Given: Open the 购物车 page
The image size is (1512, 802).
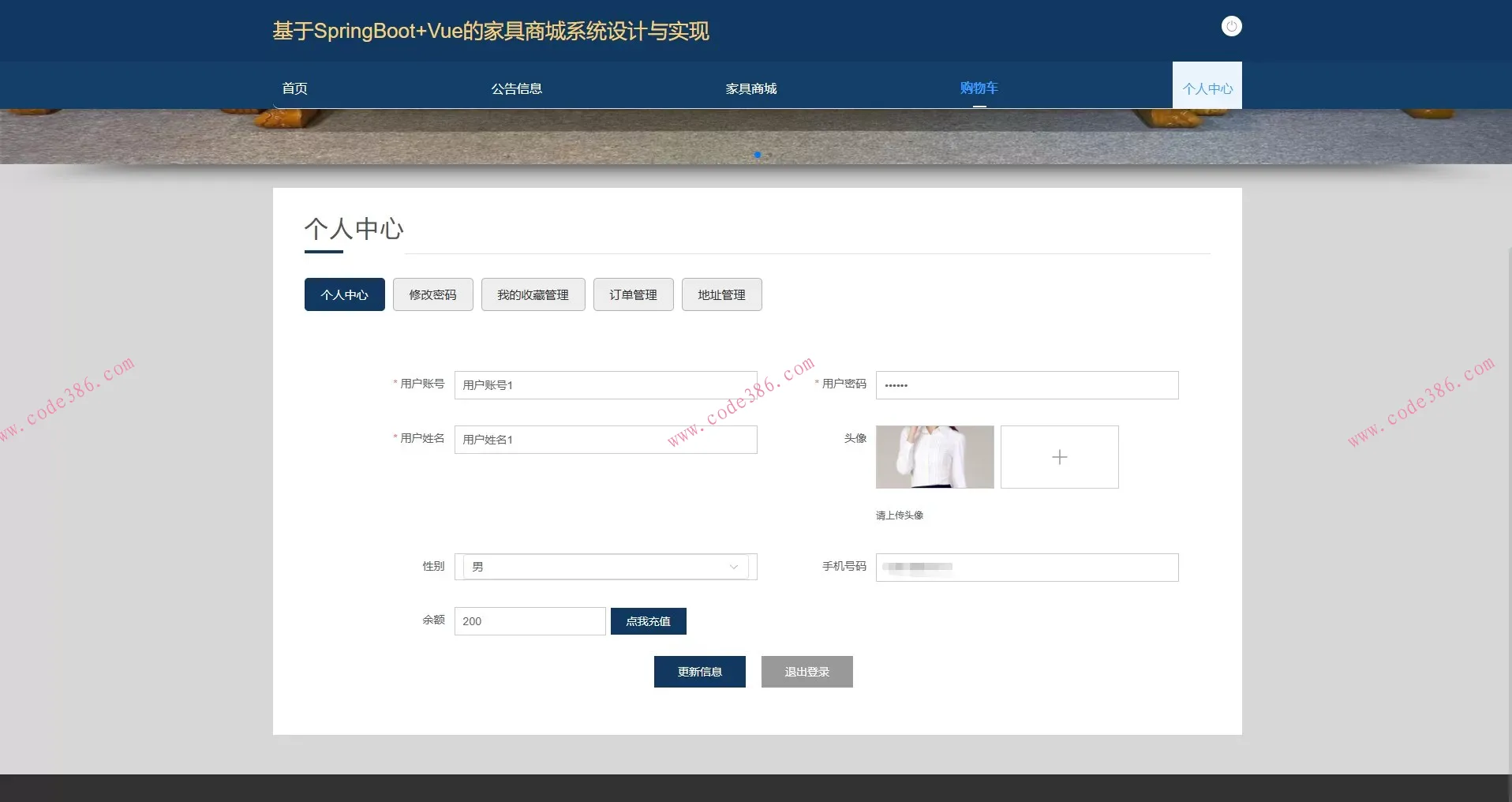Looking at the screenshot, I should [x=979, y=88].
